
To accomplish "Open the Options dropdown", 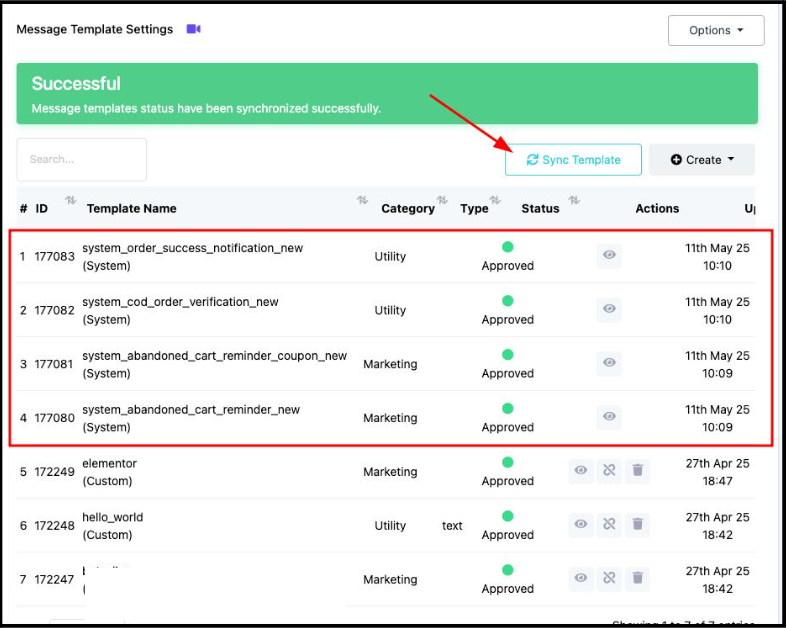I will point(716,30).
